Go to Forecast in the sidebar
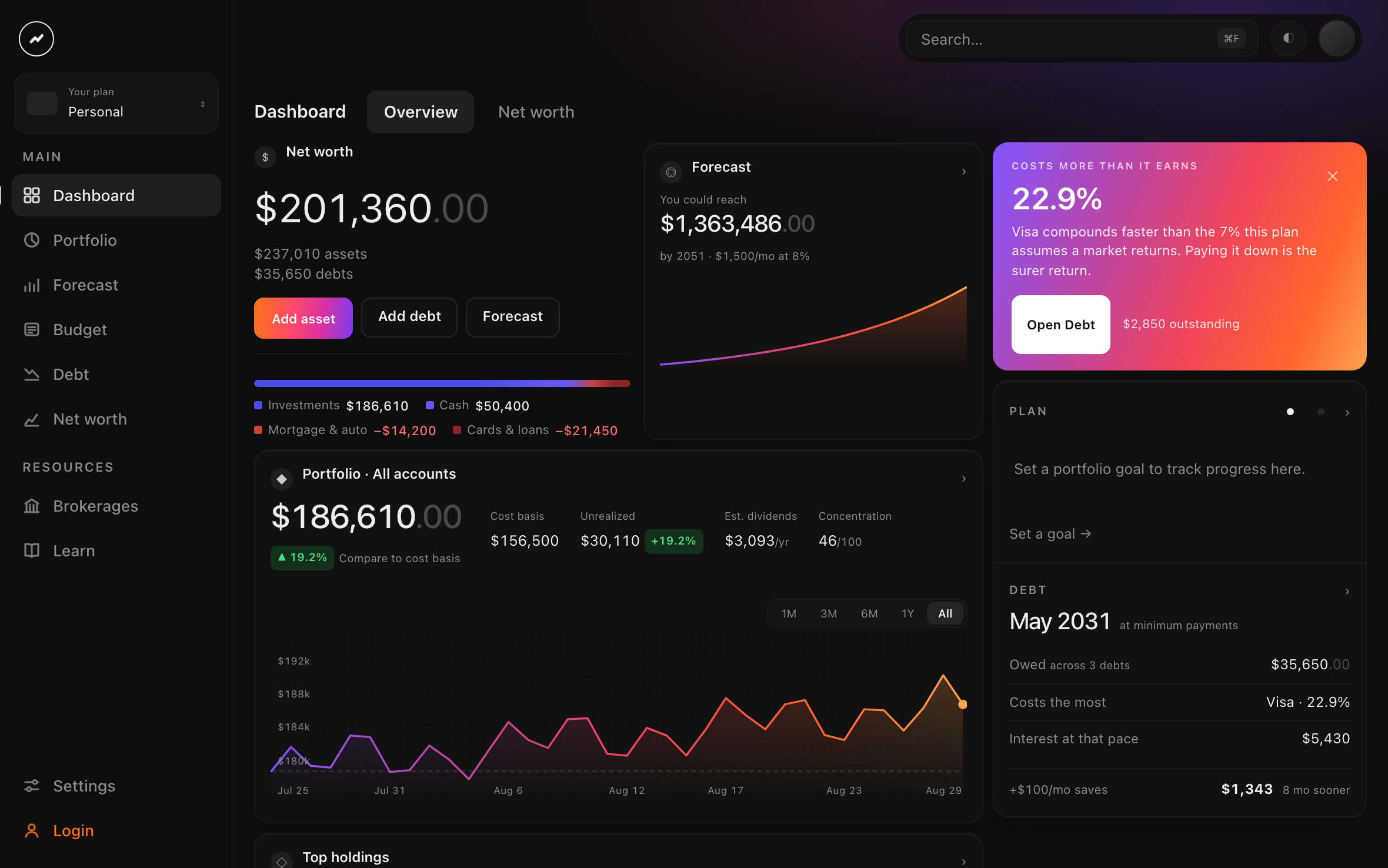The width and height of the screenshot is (1388, 868). click(x=116, y=285)
